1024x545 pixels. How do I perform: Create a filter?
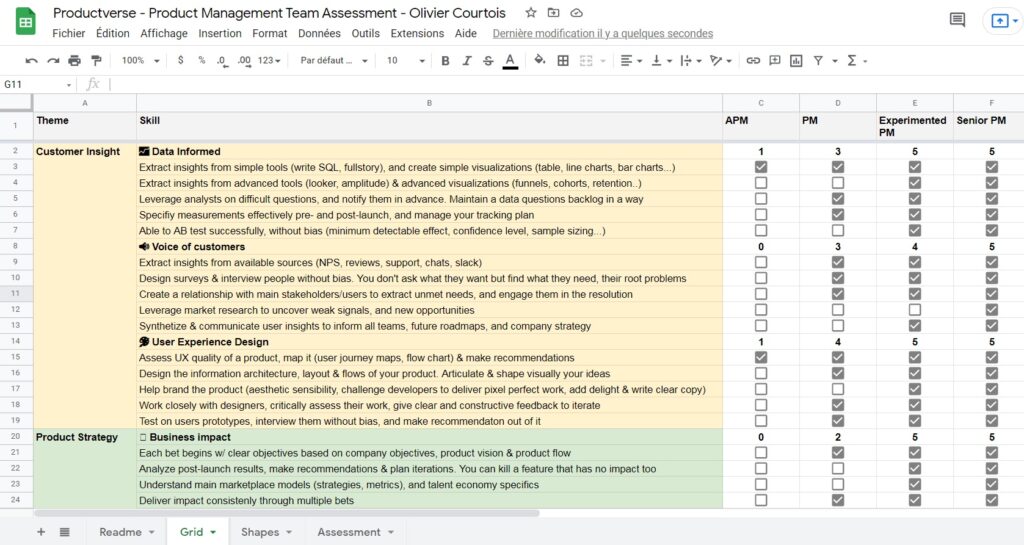[x=818, y=61]
